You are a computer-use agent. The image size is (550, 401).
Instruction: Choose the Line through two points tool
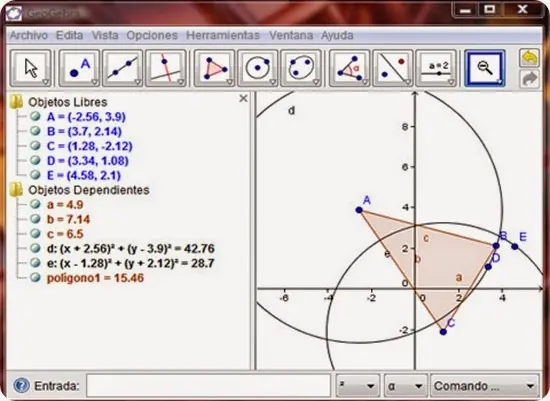pos(122,68)
